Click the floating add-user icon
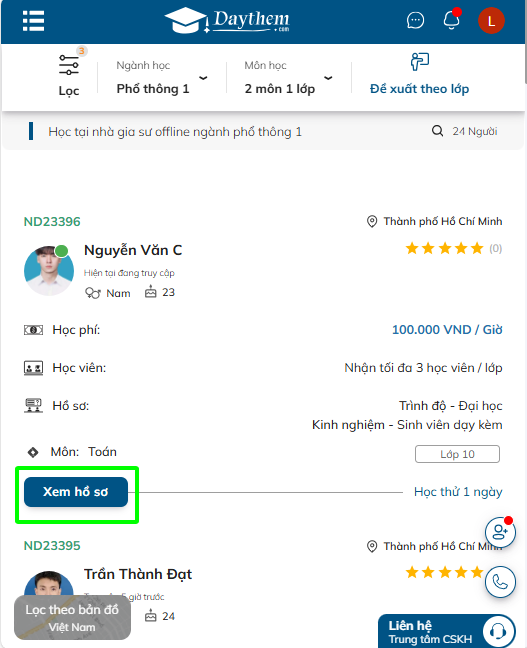This screenshot has width=527, height=648. pos(500,532)
